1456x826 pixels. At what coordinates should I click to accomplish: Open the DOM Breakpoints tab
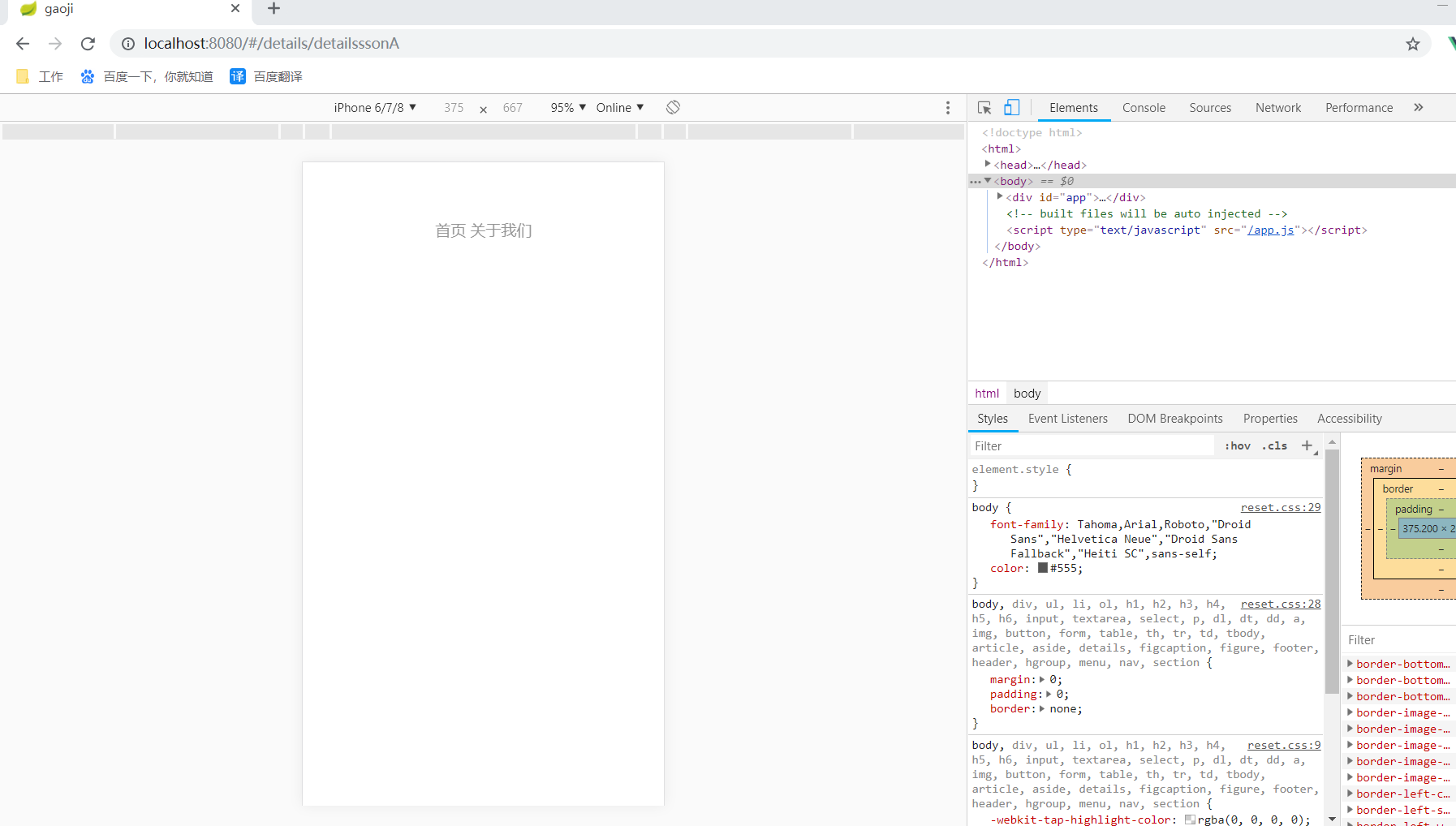(x=1174, y=419)
